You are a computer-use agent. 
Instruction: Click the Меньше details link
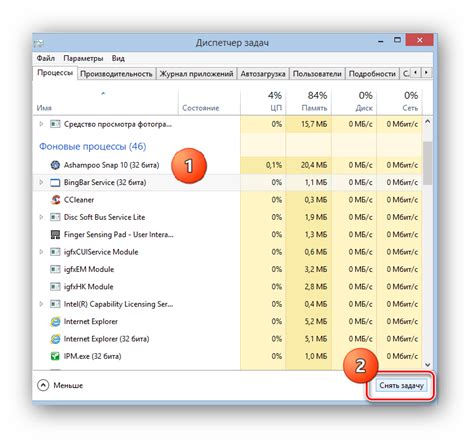pyautogui.click(x=68, y=385)
